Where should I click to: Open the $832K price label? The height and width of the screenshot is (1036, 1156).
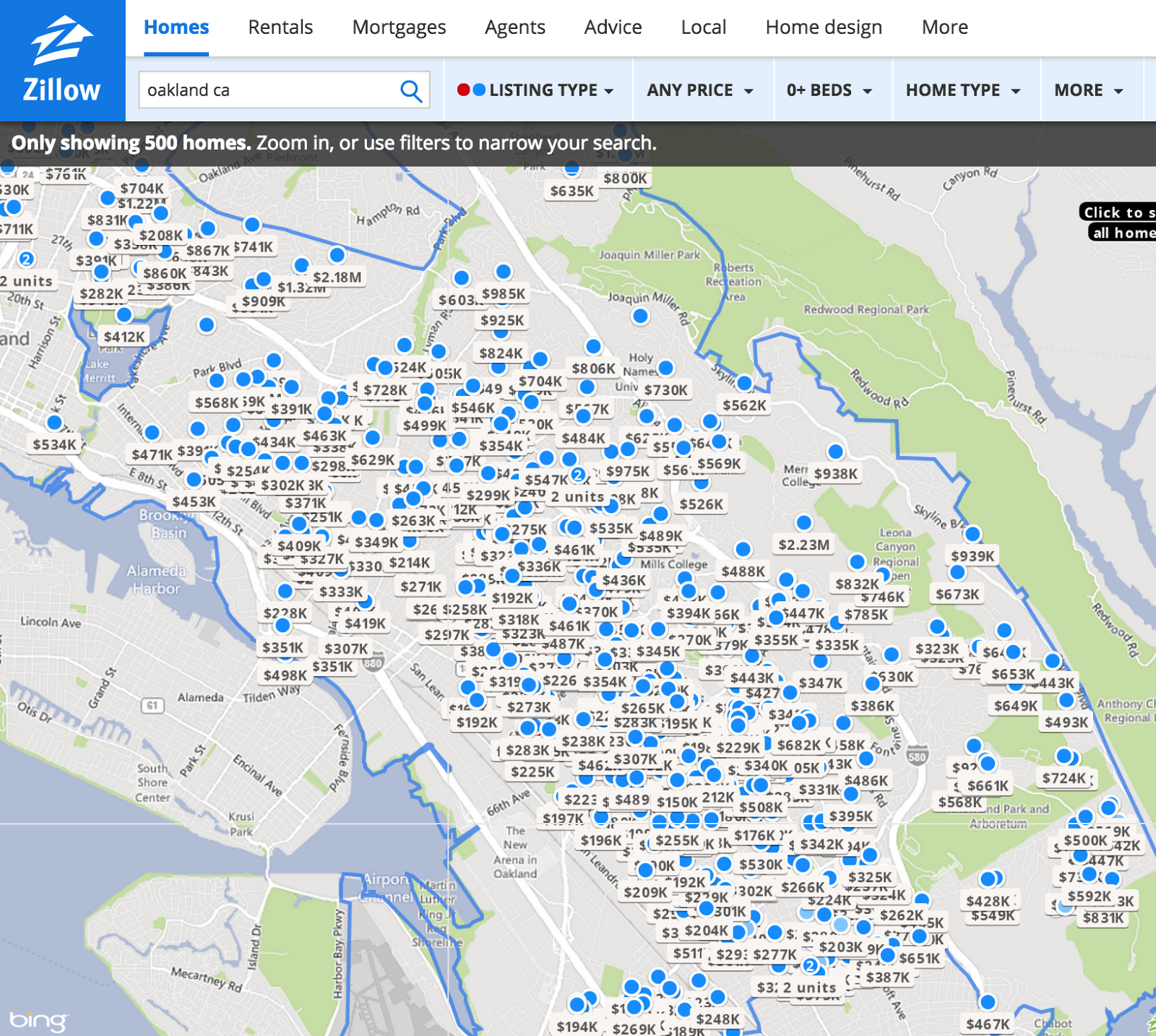click(x=857, y=584)
